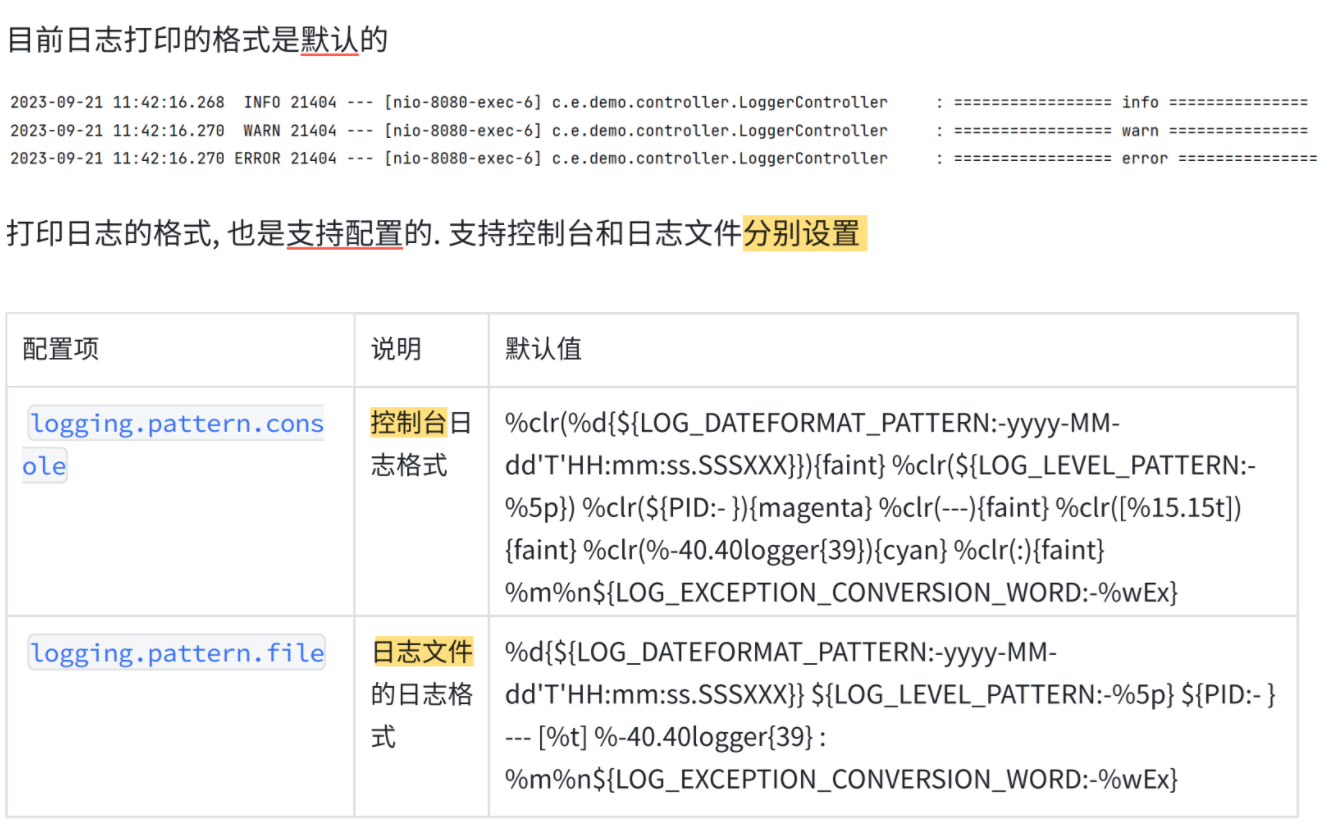Screen dimensions: 1331x833
Task: Click the heading sentence 目前日志打印的格式是默认的
Action: point(197,40)
